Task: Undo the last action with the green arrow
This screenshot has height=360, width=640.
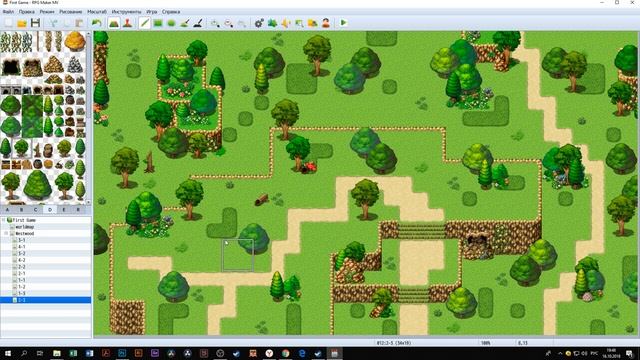Action: coord(96,23)
